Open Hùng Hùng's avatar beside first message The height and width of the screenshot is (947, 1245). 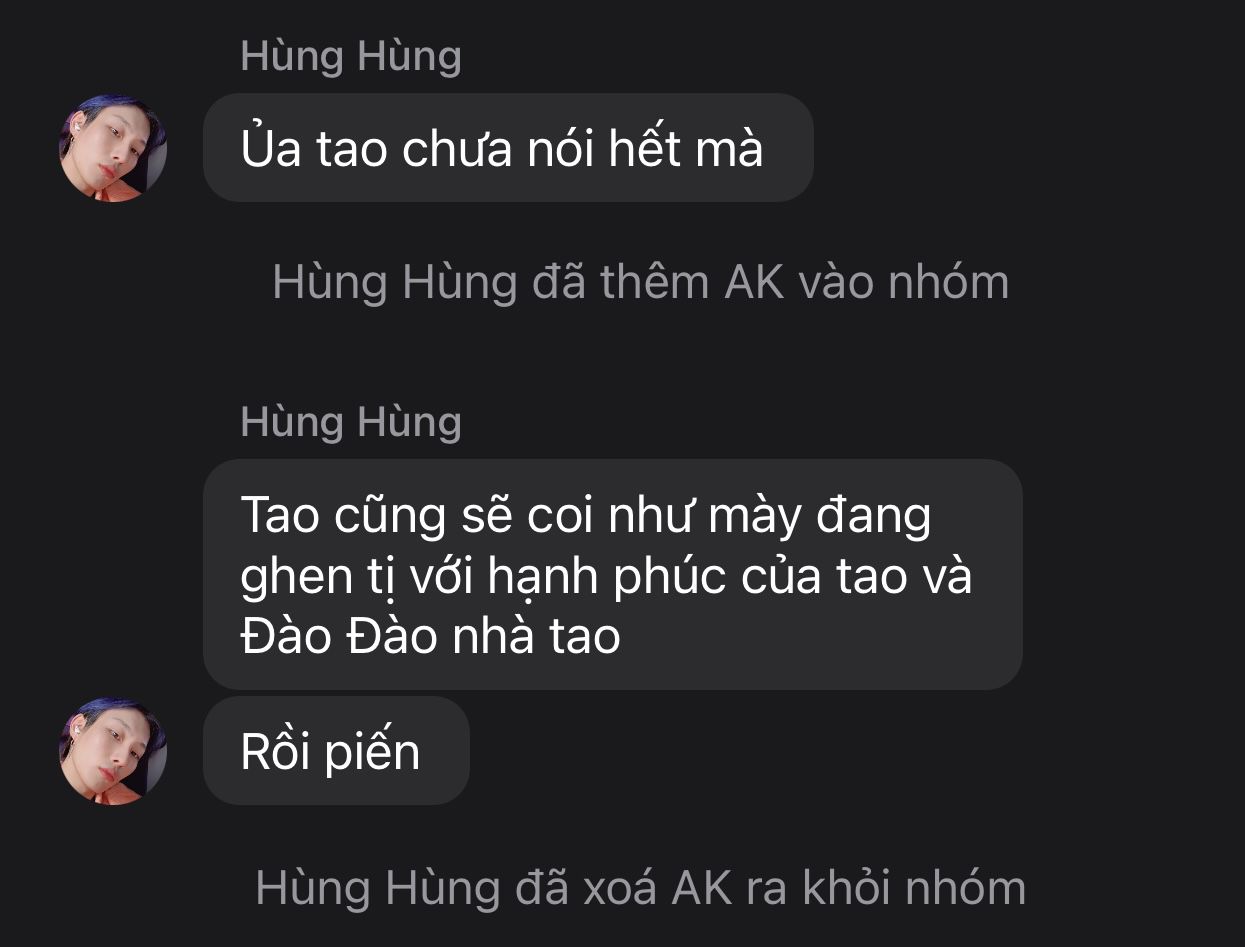(113, 149)
